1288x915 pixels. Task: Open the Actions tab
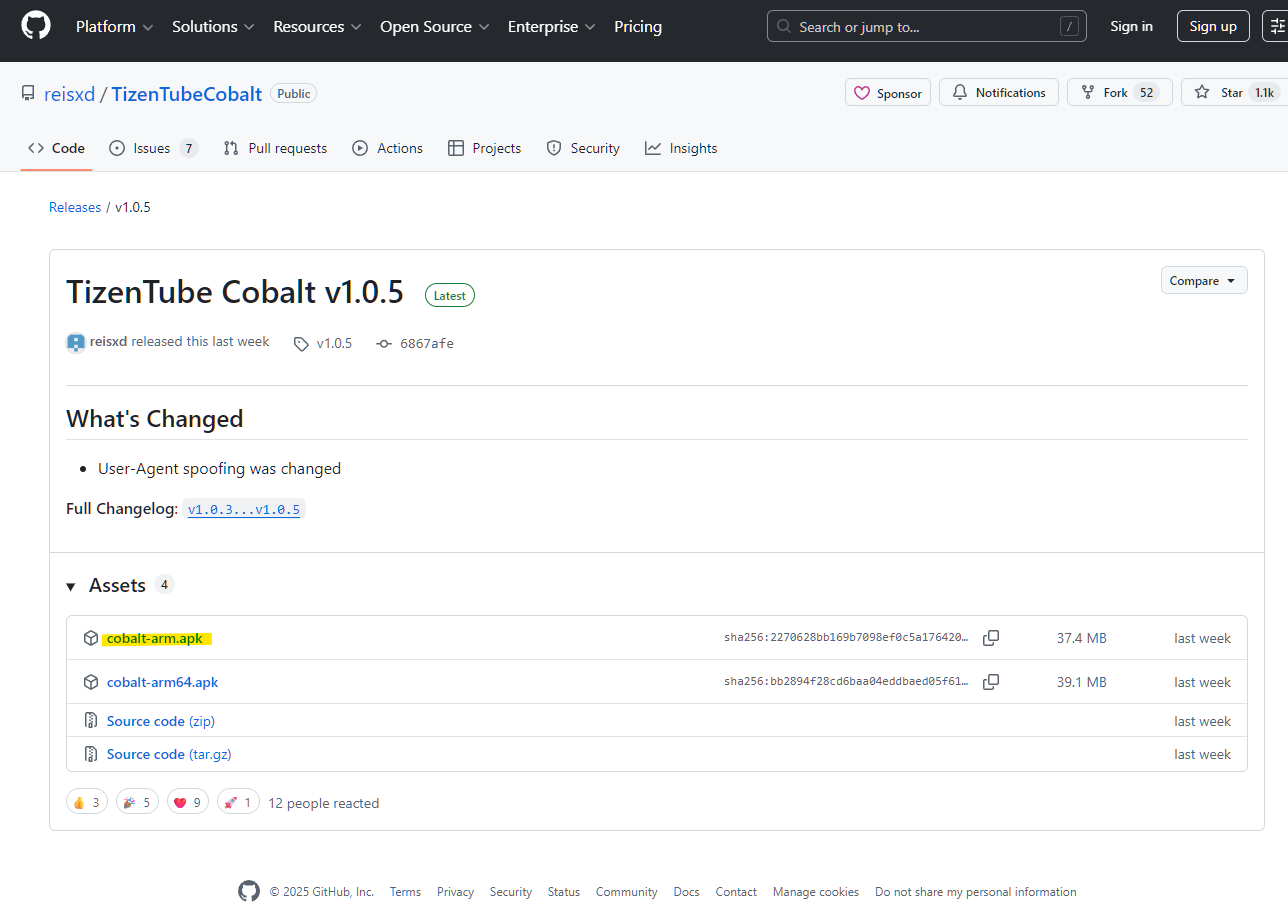click(388, 148)
